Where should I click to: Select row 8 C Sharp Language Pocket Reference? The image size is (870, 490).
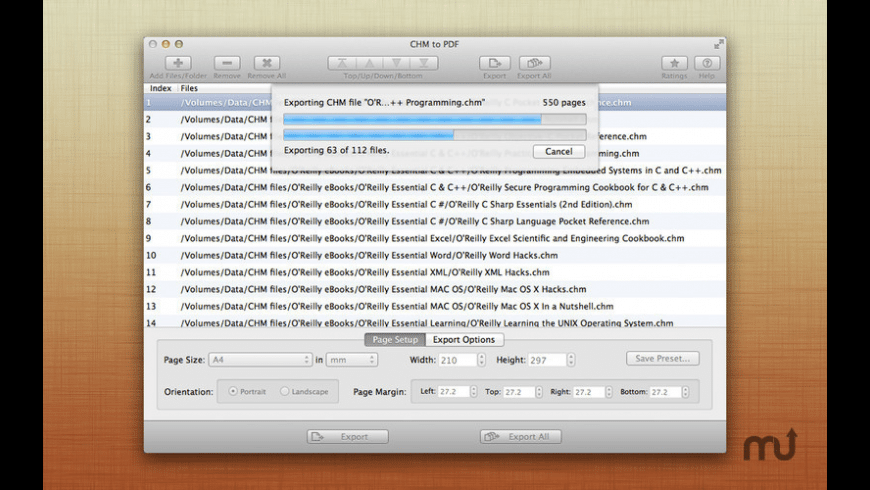pos(434,221)
